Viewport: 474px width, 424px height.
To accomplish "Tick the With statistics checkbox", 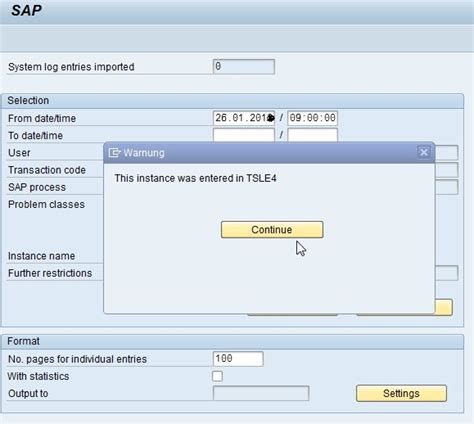I will pyautogui.click(x=217, y=376).
